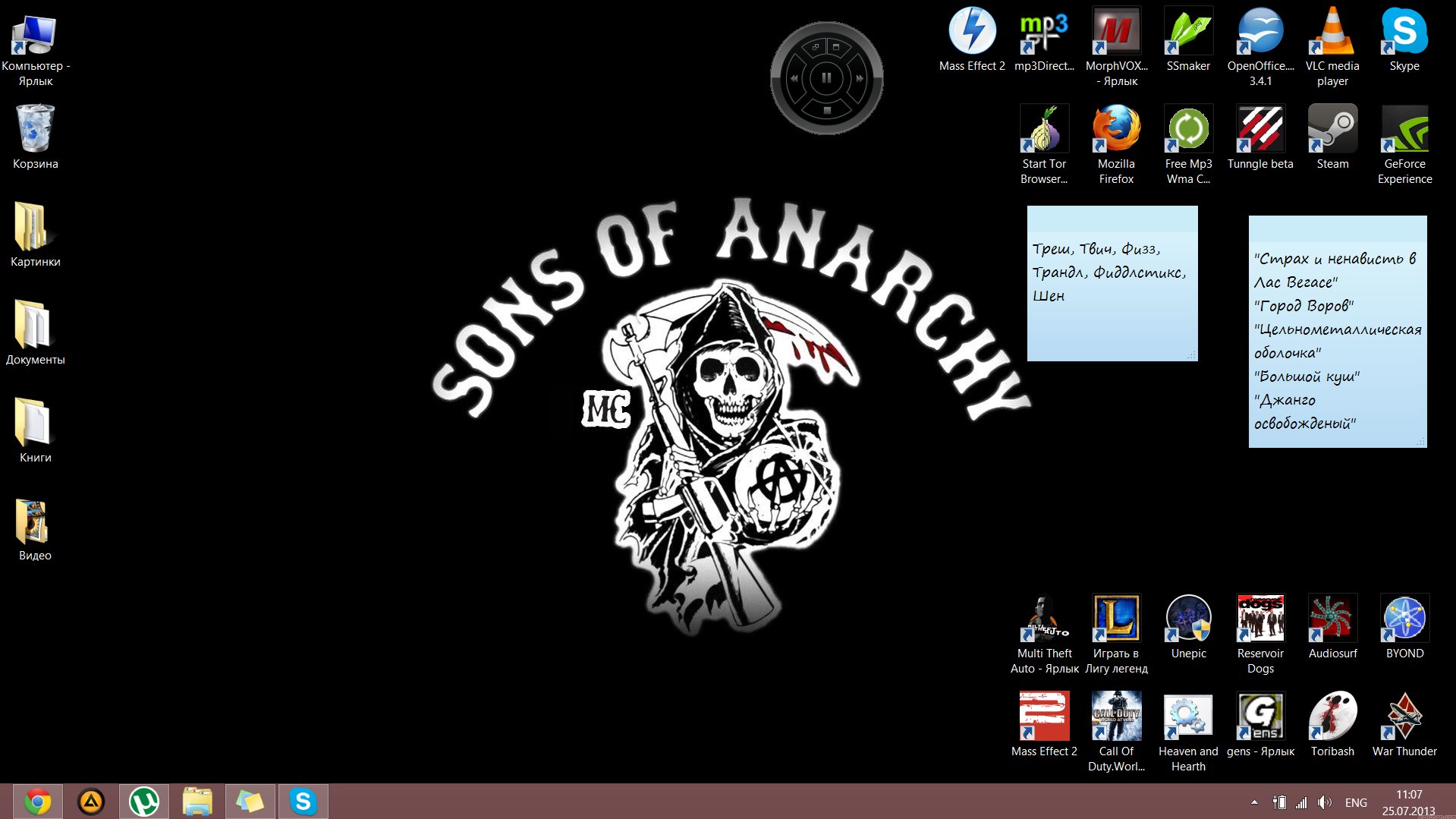
Task: Click the sticky note starting 'Треш, Твич, Физз'
Action: click(x=1112, y=283)
